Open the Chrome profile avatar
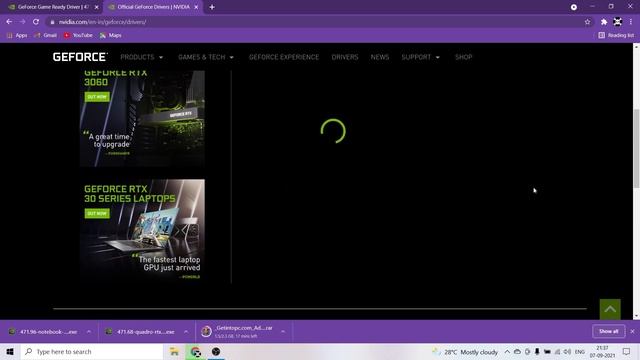Image resolution: width=640 pixels, height=360 pixels. pyautogui.click(x=618, y=22)
